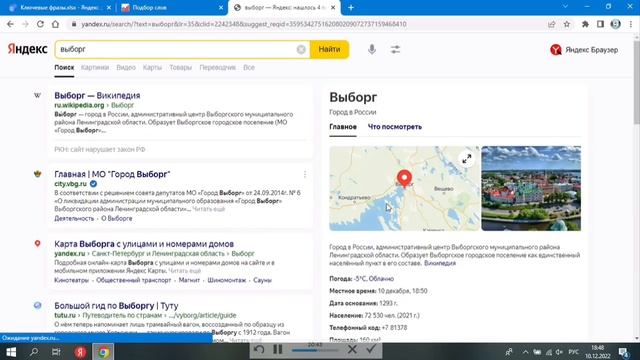Image resolution: width=640 pixels, height=360 pixels.
Task: Select the Поиск search category
Action: [x=64, y=68]
